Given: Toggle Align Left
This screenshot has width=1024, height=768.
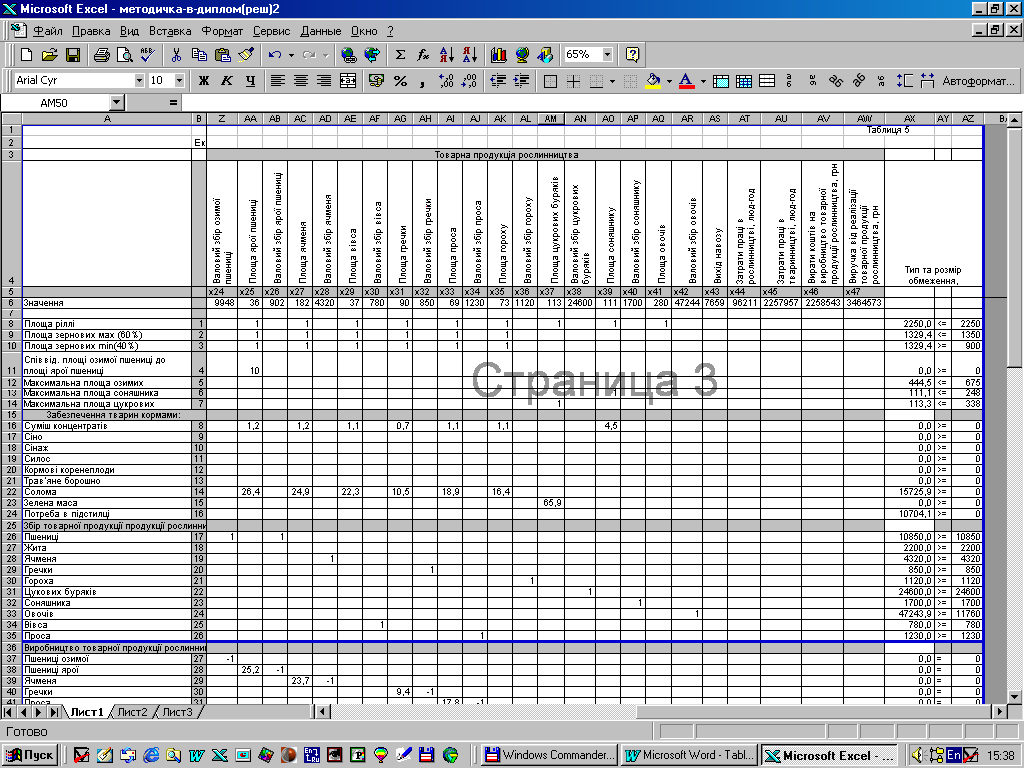Looking at the screenshot, I should coord(278,81).
